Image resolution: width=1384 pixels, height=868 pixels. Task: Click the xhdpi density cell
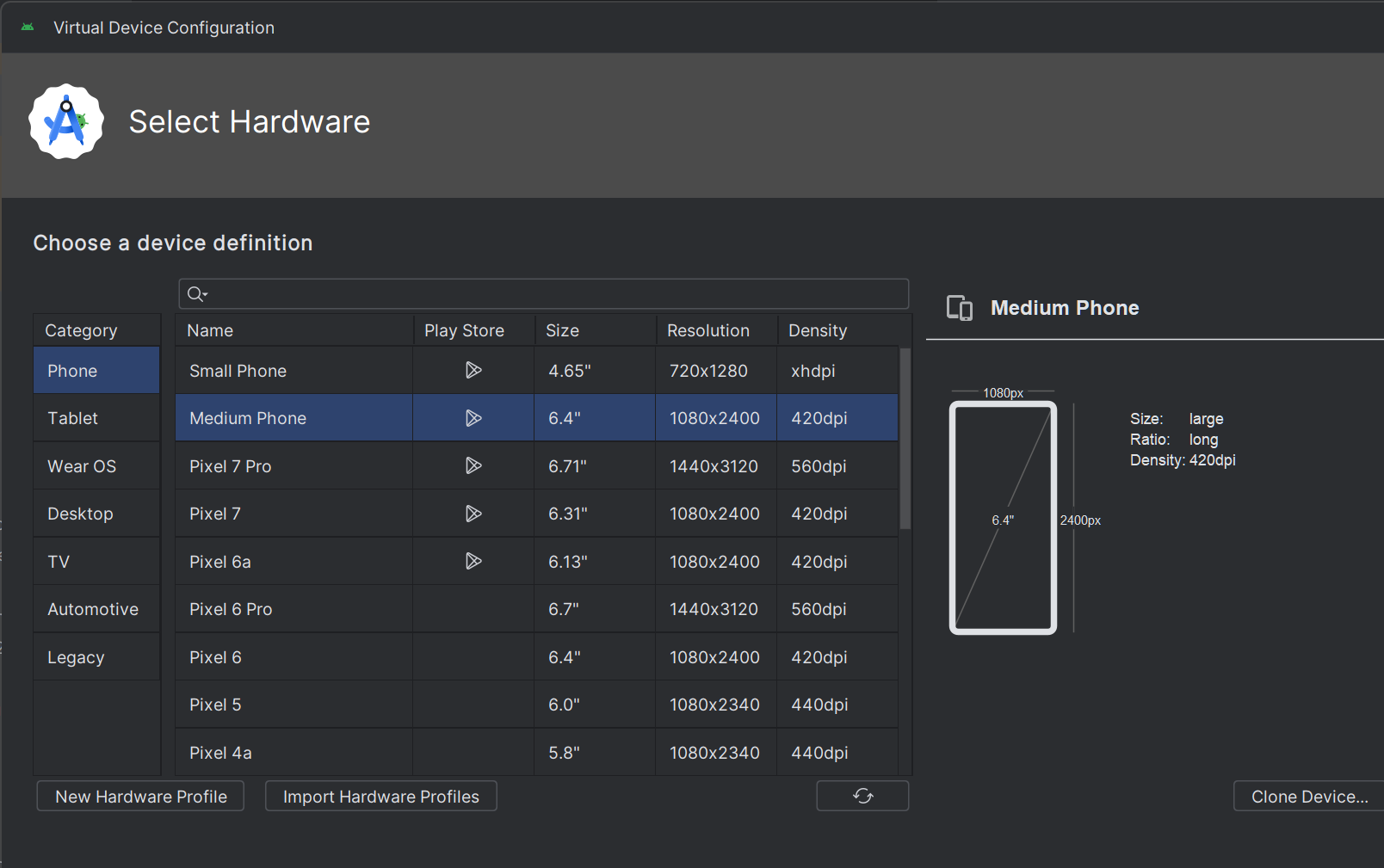pos(837,371)
